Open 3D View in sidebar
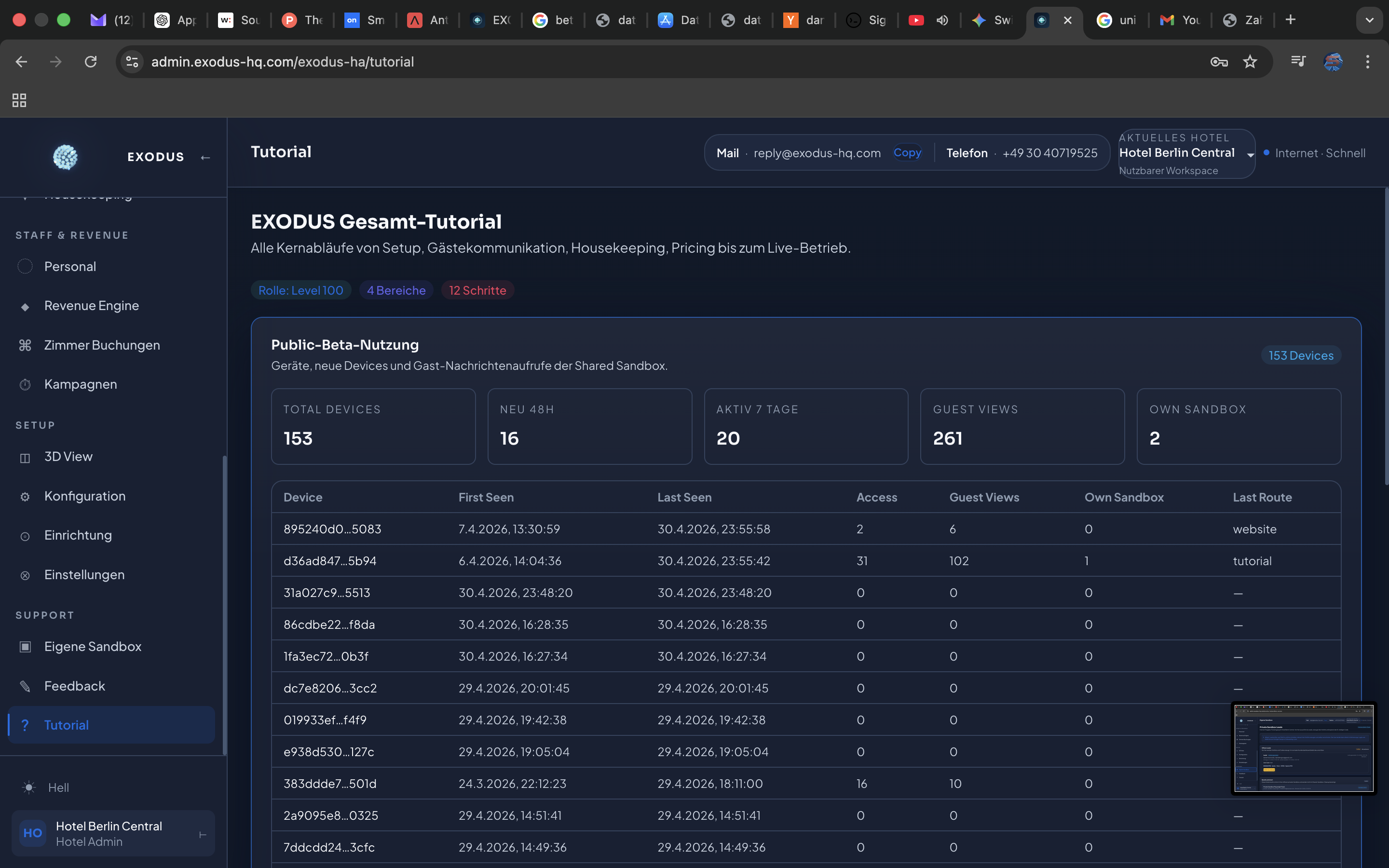The width and height of the screenshot is (1389, 868). tap(68, 456)
